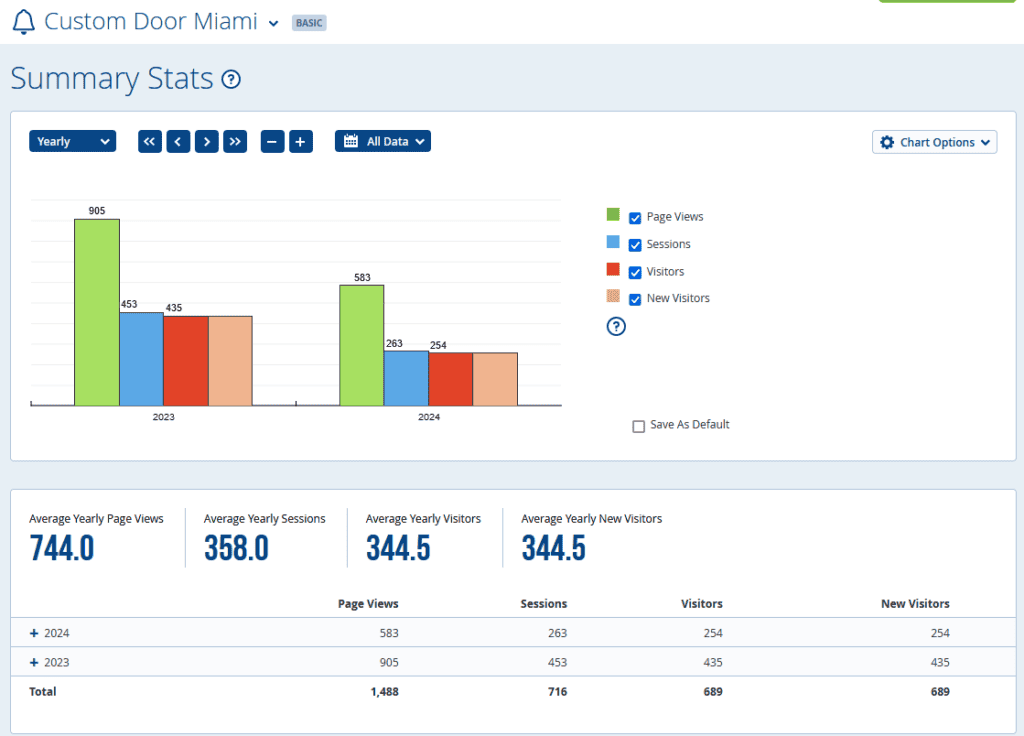Open the Custom Door Miami project switcher

click(273, 23)
